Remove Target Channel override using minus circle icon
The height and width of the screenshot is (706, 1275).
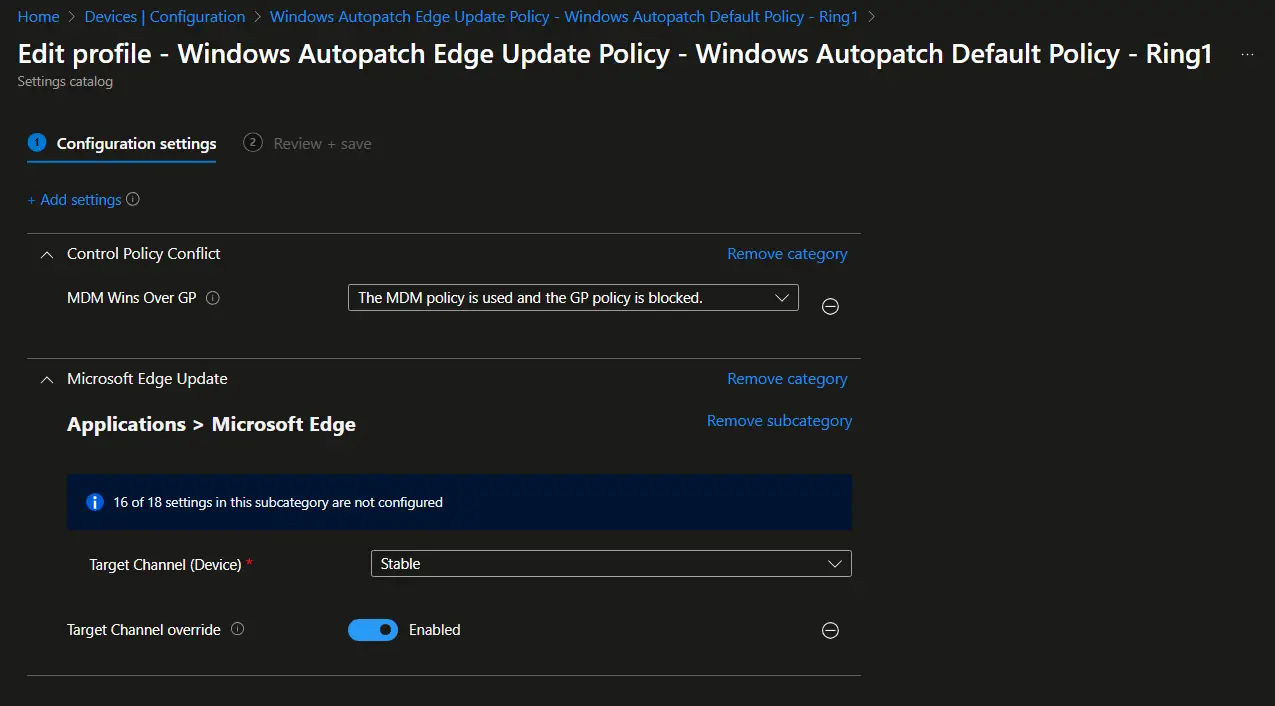click(830, 630)
